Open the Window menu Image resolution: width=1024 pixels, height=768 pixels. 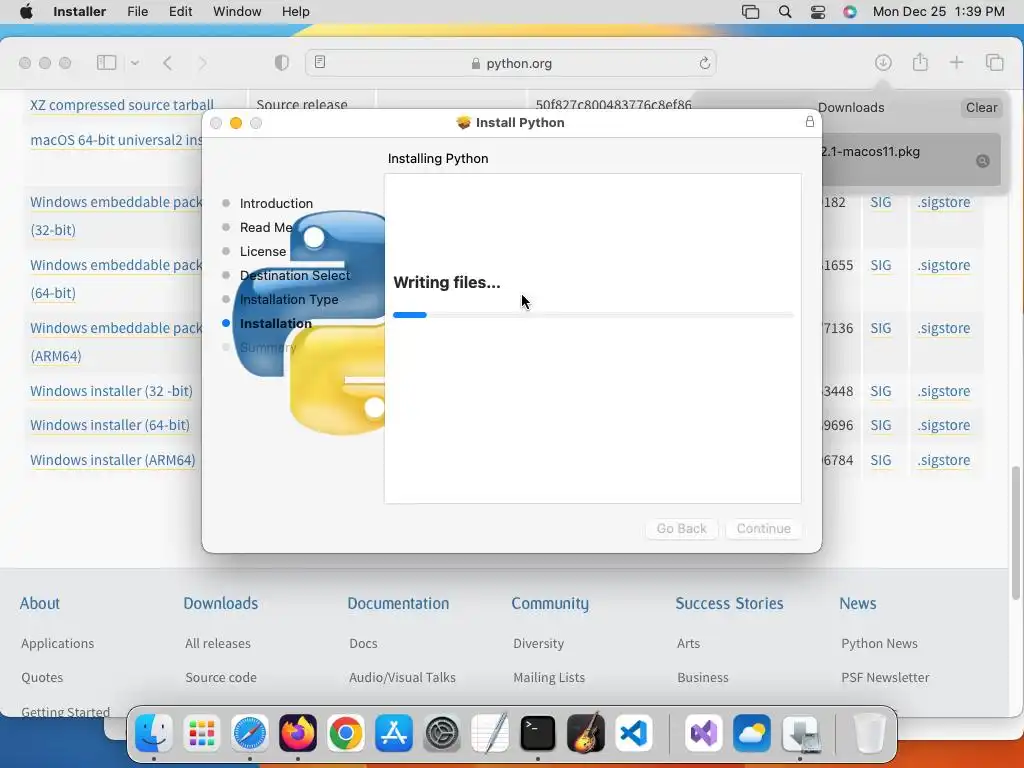tap(237, 12)
